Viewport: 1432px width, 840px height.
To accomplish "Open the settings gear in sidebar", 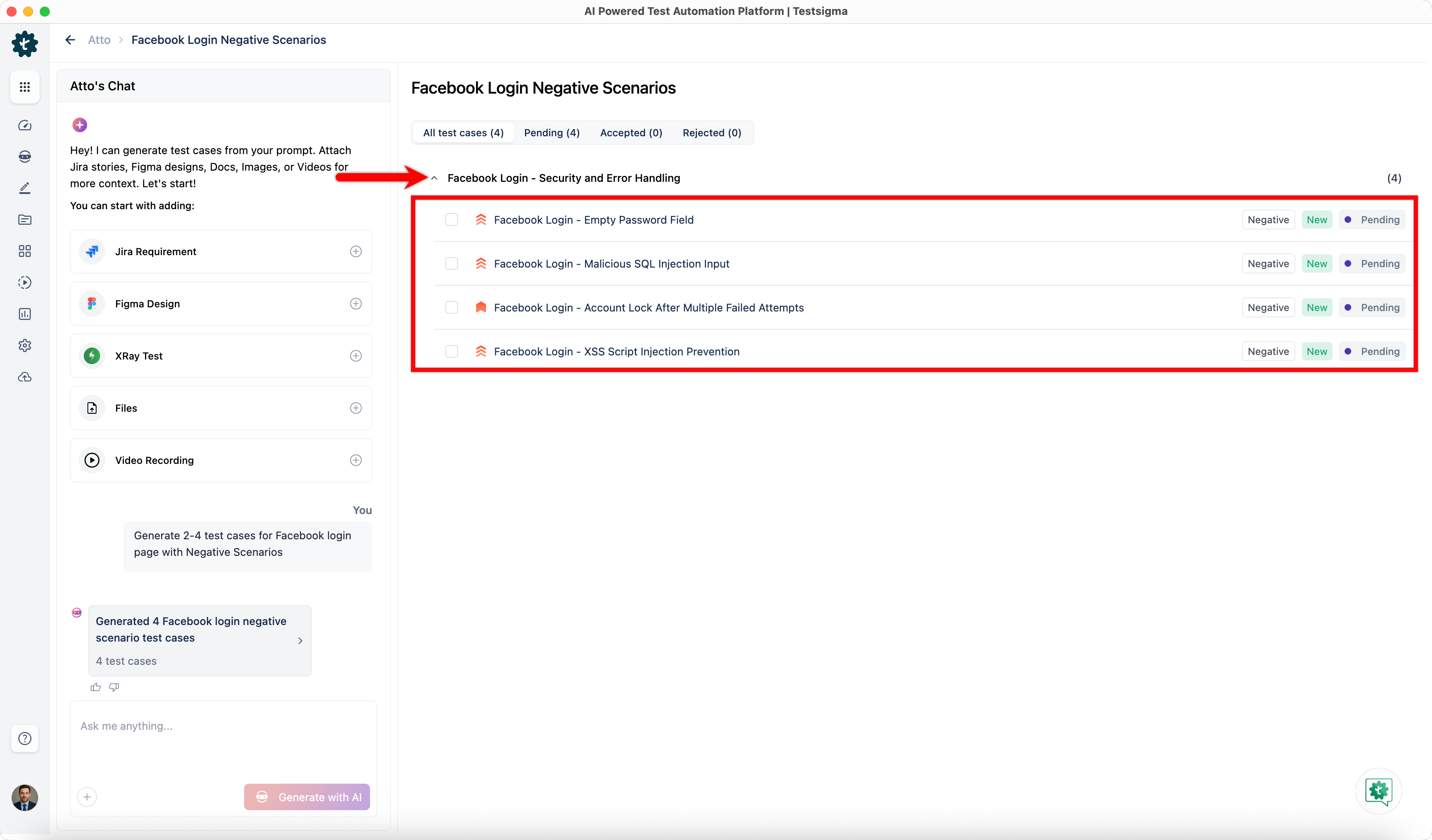I will (x=24, y=345).
